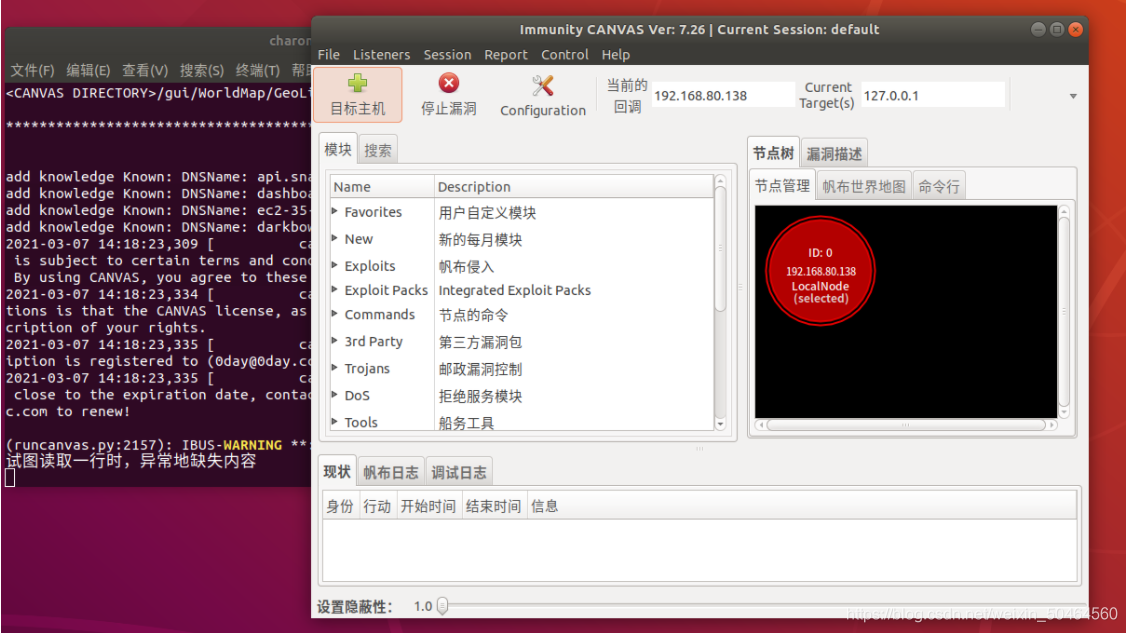
Task: Click the Current Target field 127.0.0.1
Action: coord(933,96)
